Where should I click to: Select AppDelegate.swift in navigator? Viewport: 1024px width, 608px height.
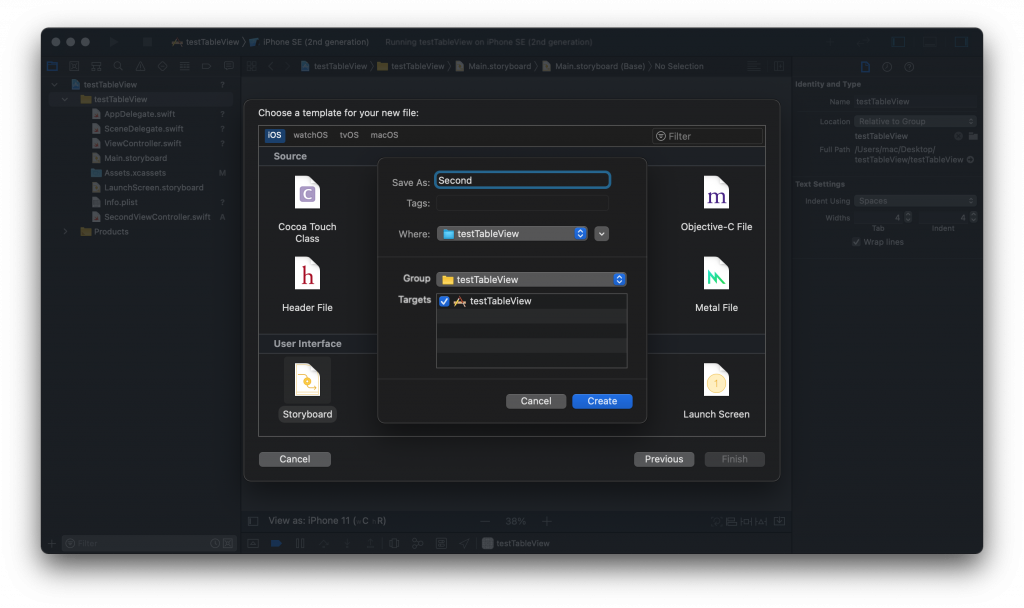click(139, 114)
